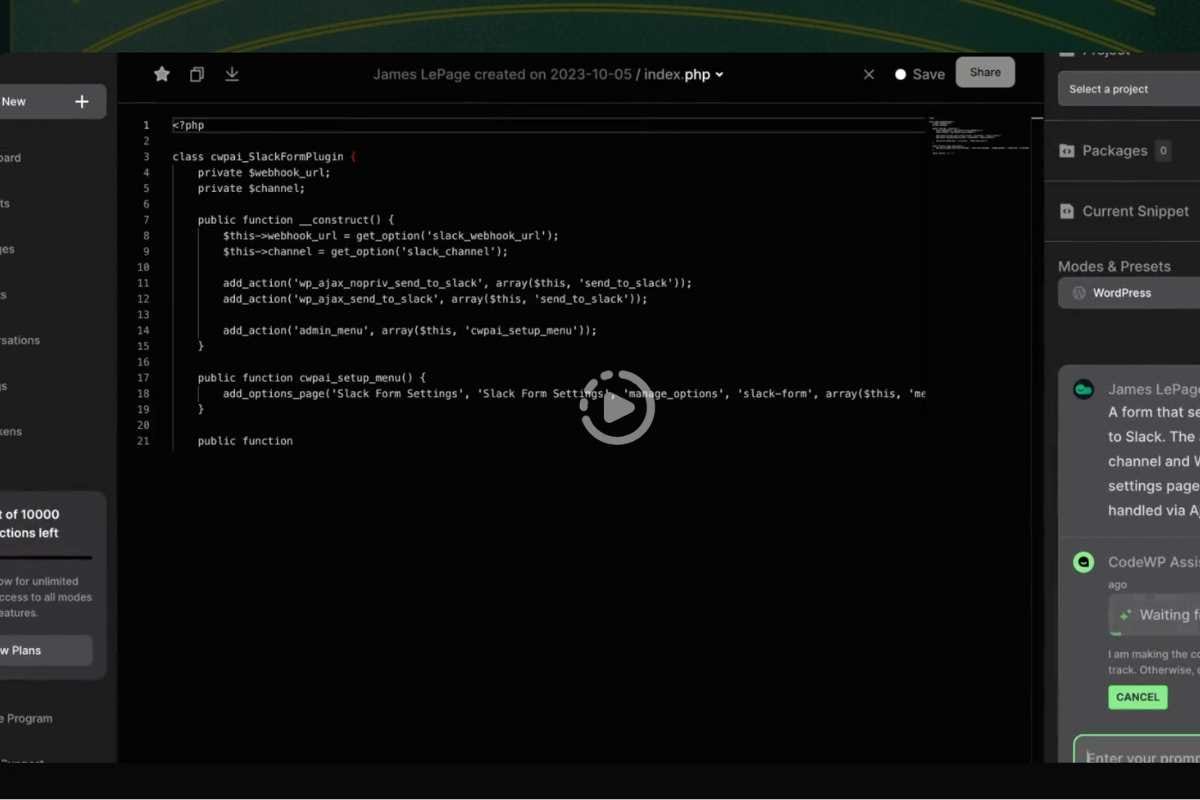Open Select a project dropdown
The image size is (1200, 800).
click(1129, 89)
